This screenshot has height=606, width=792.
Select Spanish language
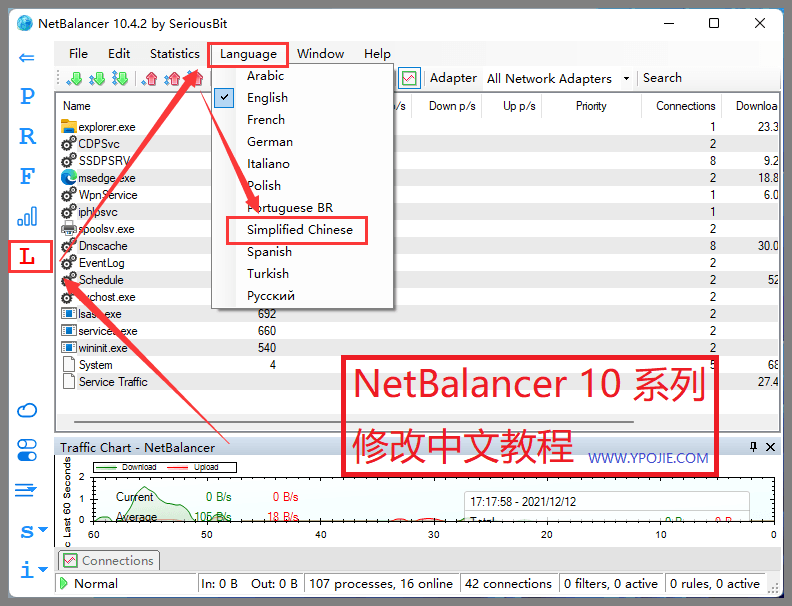tap(303, 251)
